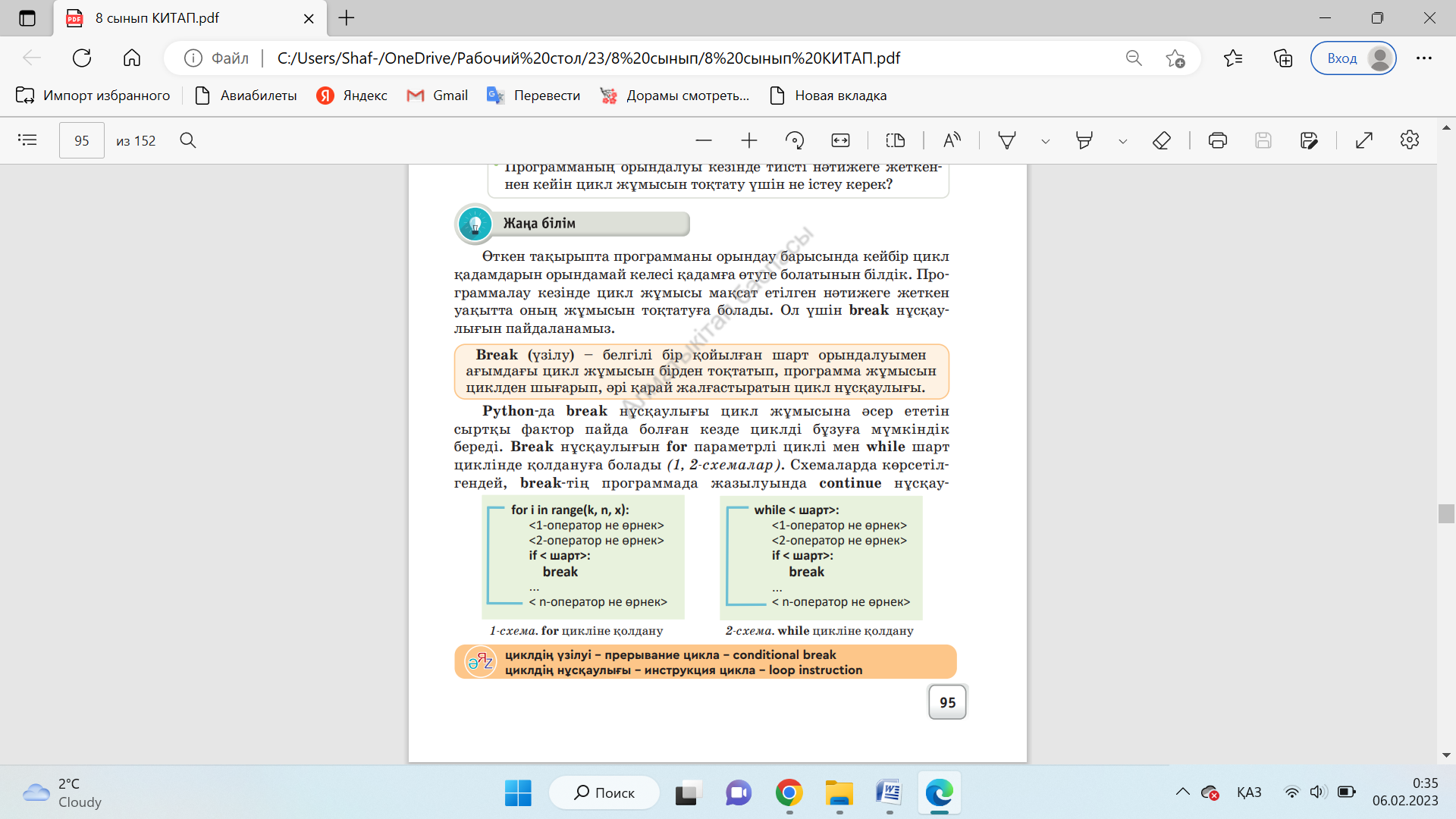
Task: Show hidden system tray icons
Action: (x=1182, y=792)
